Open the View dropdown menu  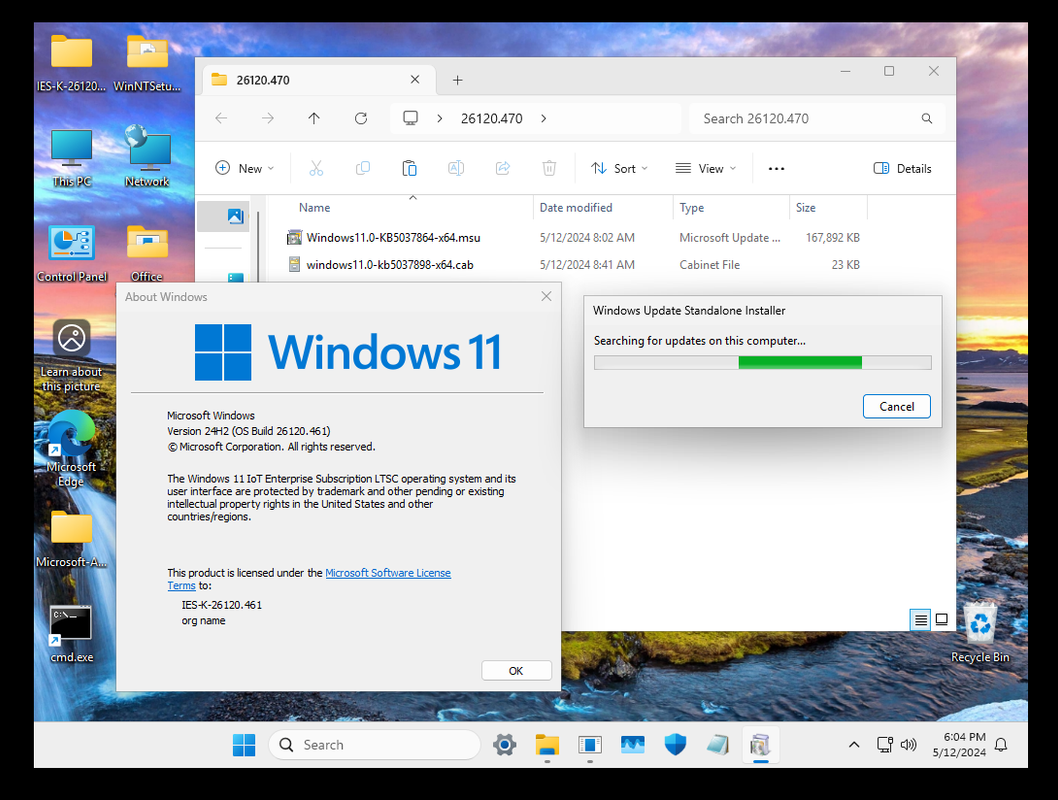[x=705, y=169]
